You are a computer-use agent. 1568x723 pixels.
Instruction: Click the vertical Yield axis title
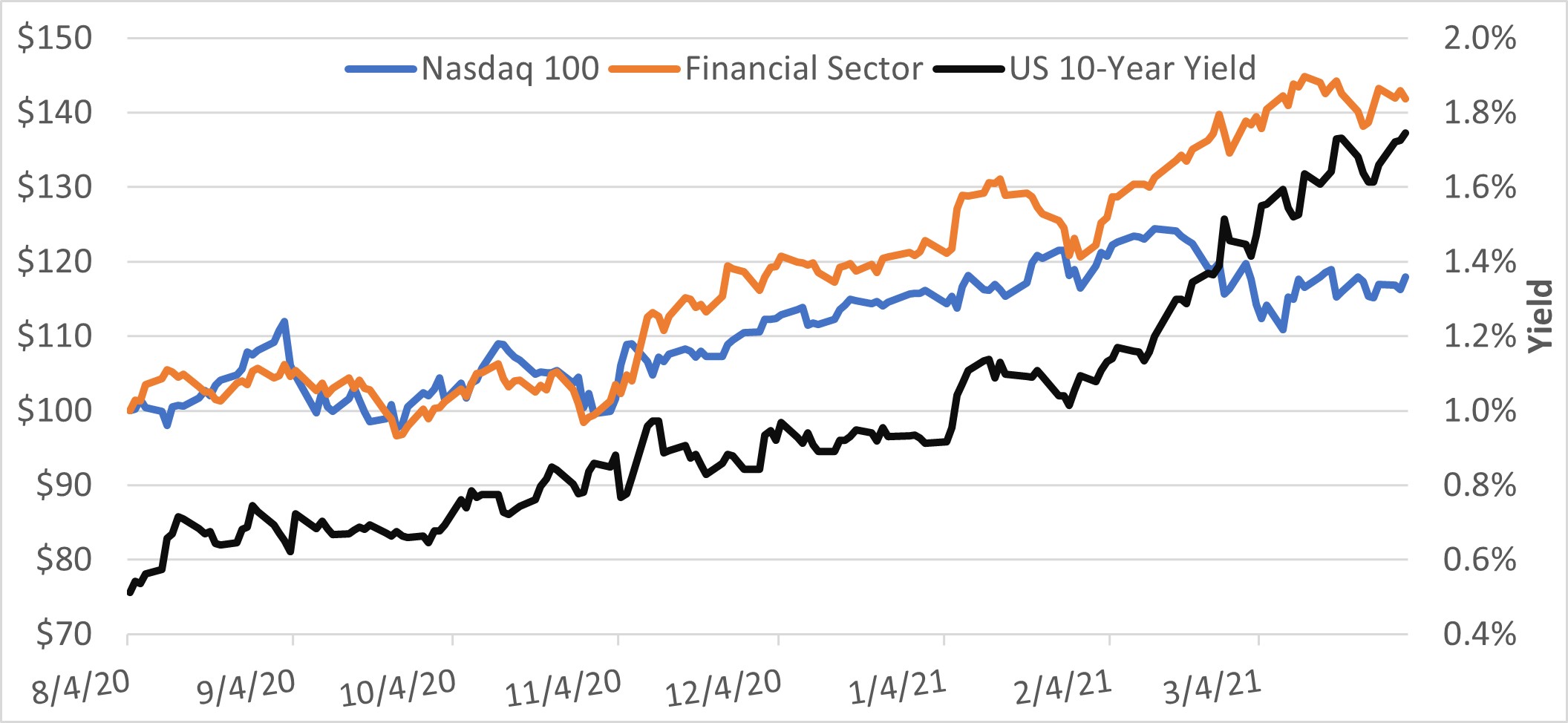(x=1540, y=315)
